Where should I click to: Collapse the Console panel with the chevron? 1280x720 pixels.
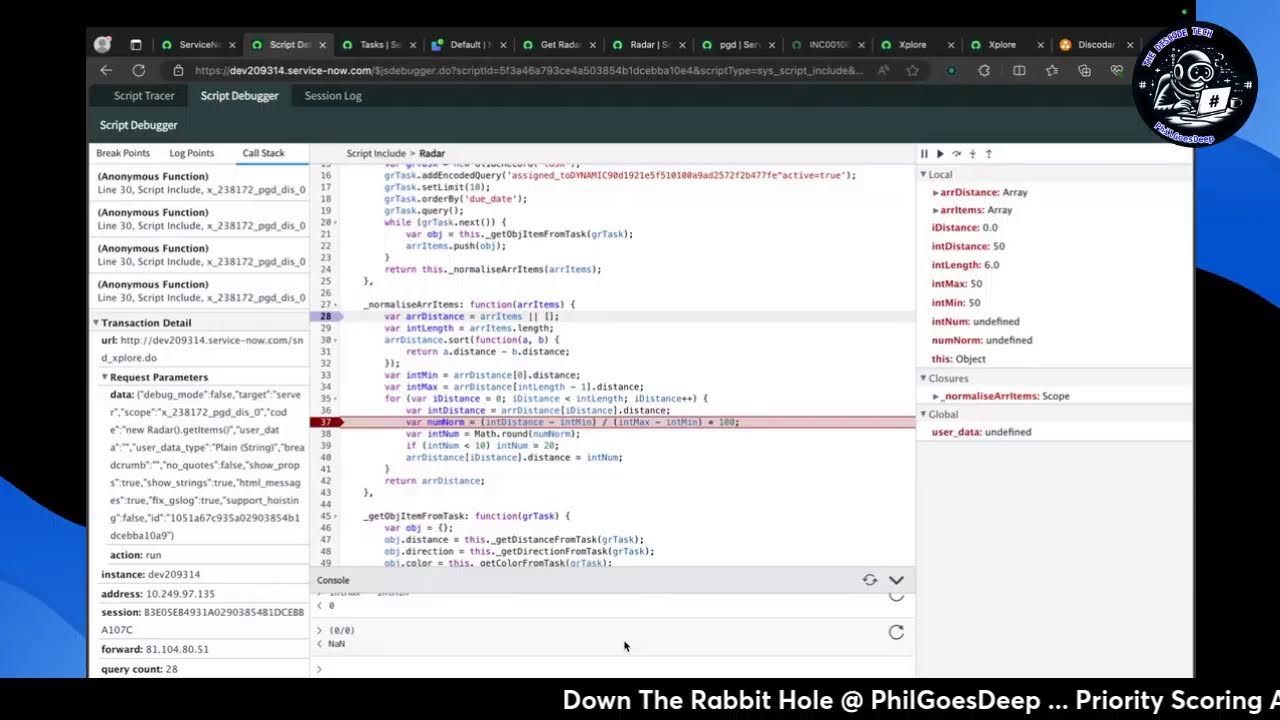pyautogui.click(x=896, y=580)
